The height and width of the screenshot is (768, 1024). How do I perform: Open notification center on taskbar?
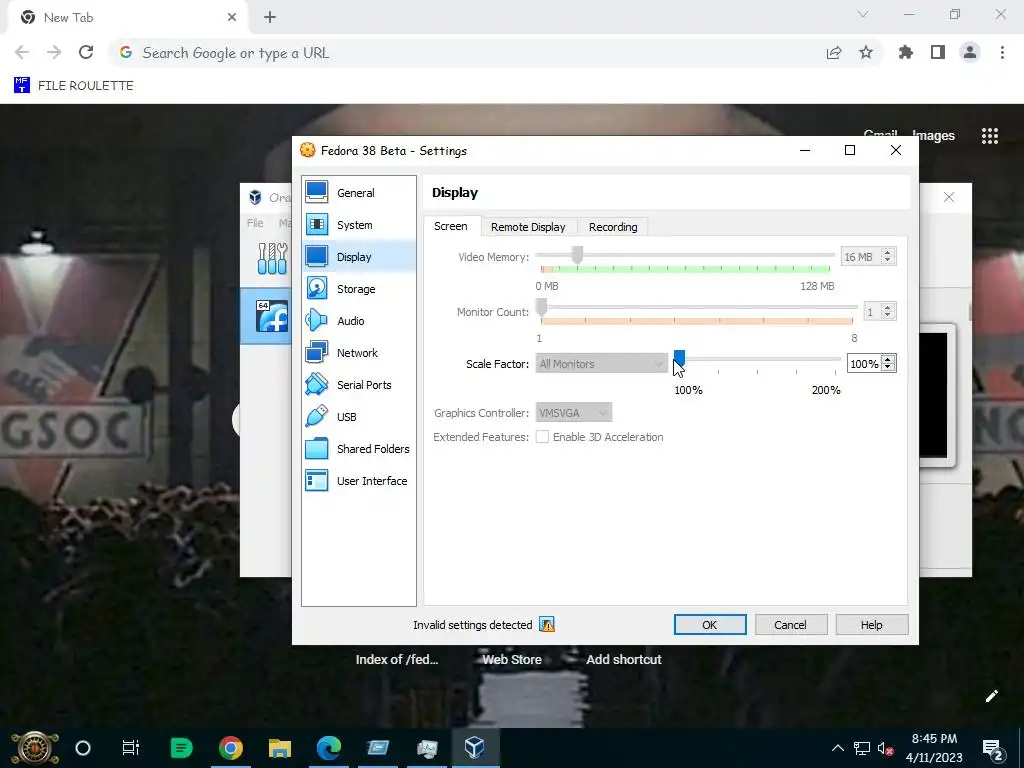click(x=993, y=748)
